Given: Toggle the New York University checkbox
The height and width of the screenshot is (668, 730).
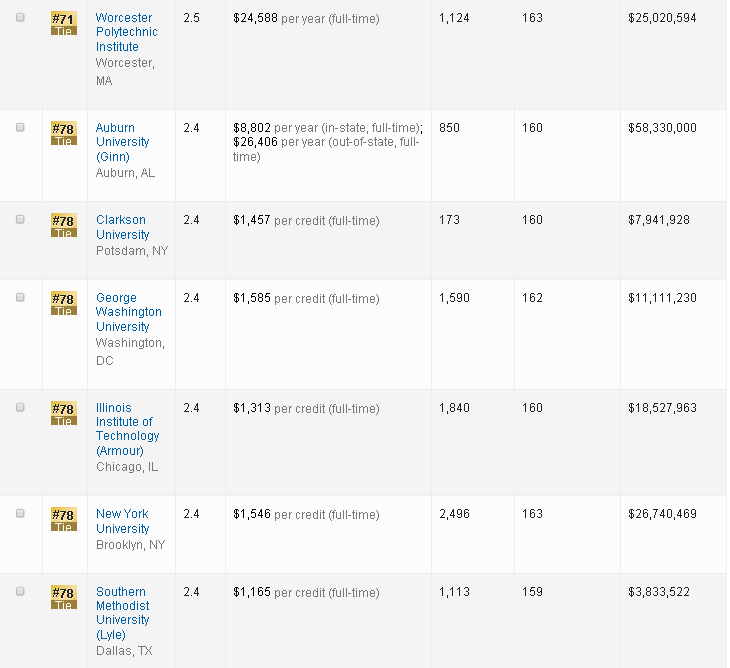Looking at the screenshot, I should (x=20, y=514).
